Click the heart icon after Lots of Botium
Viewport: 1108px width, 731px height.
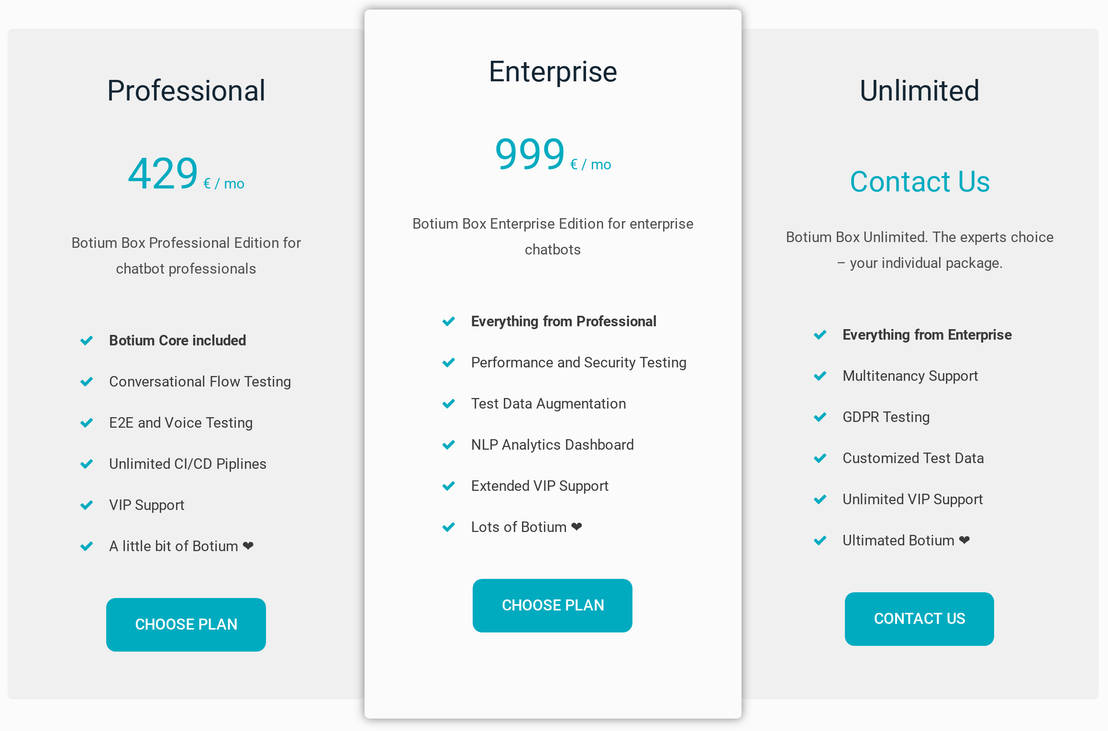pos(579,526)
